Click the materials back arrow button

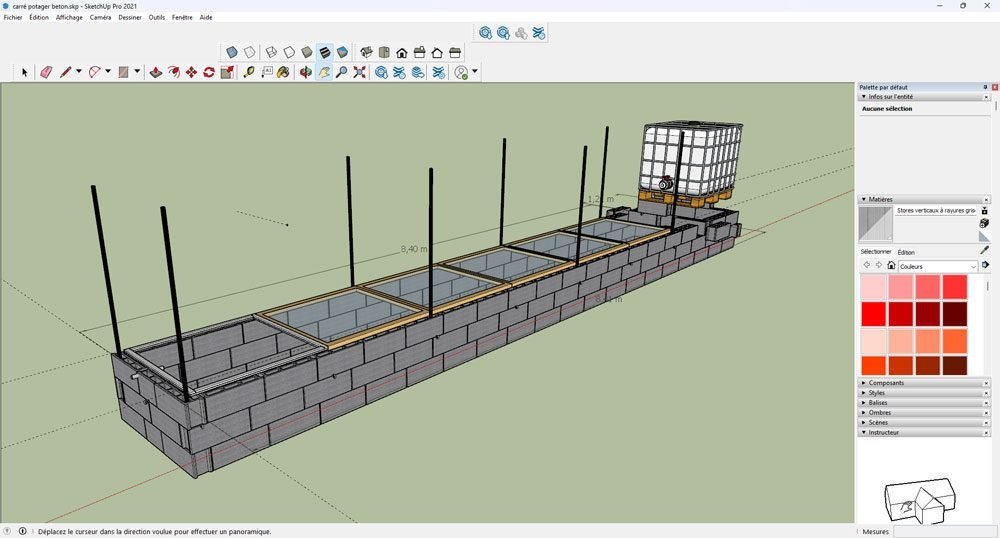pyautogui.click(x=866, y=265)
